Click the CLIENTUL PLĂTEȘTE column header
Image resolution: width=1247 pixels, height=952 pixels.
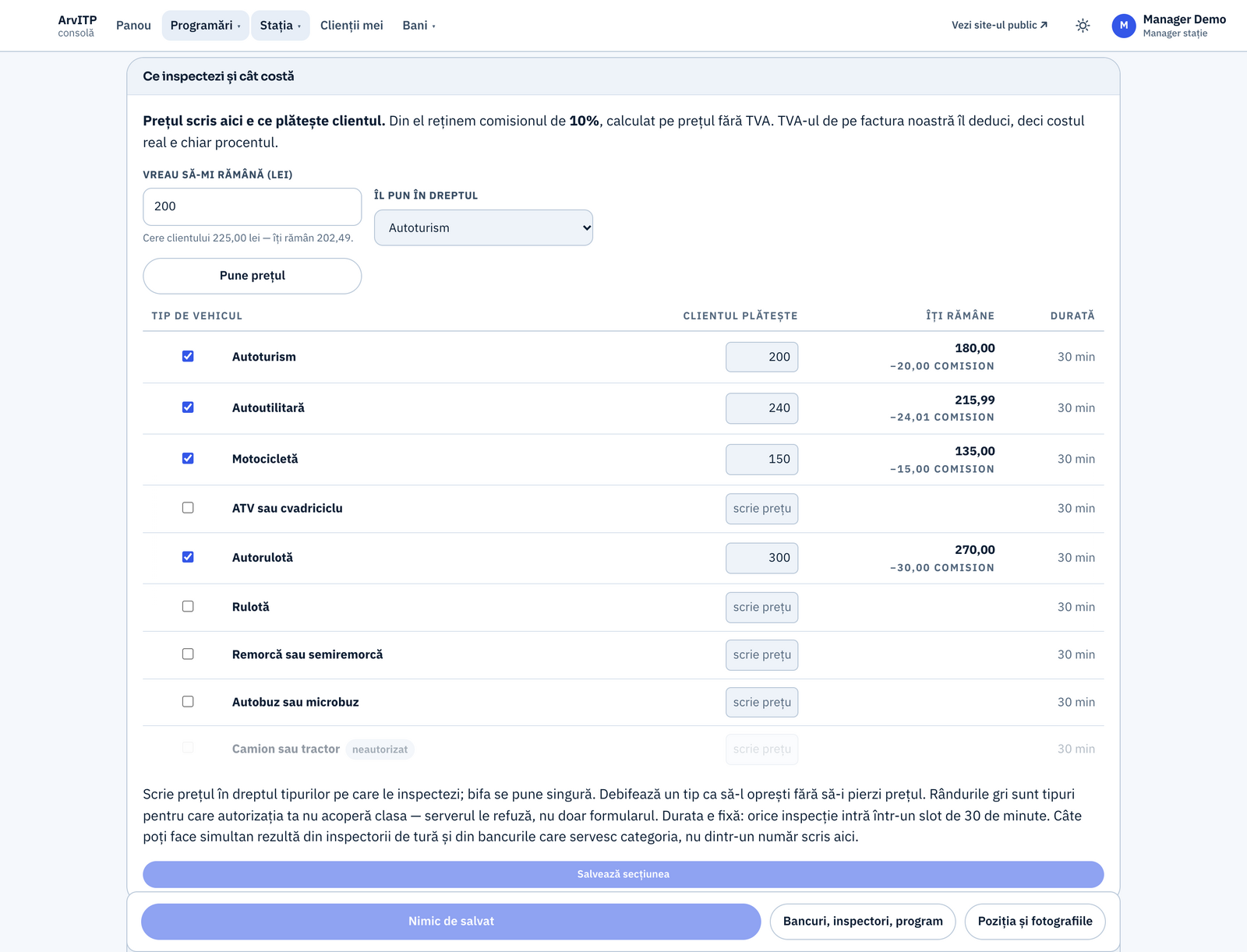(x=740, y=316)
